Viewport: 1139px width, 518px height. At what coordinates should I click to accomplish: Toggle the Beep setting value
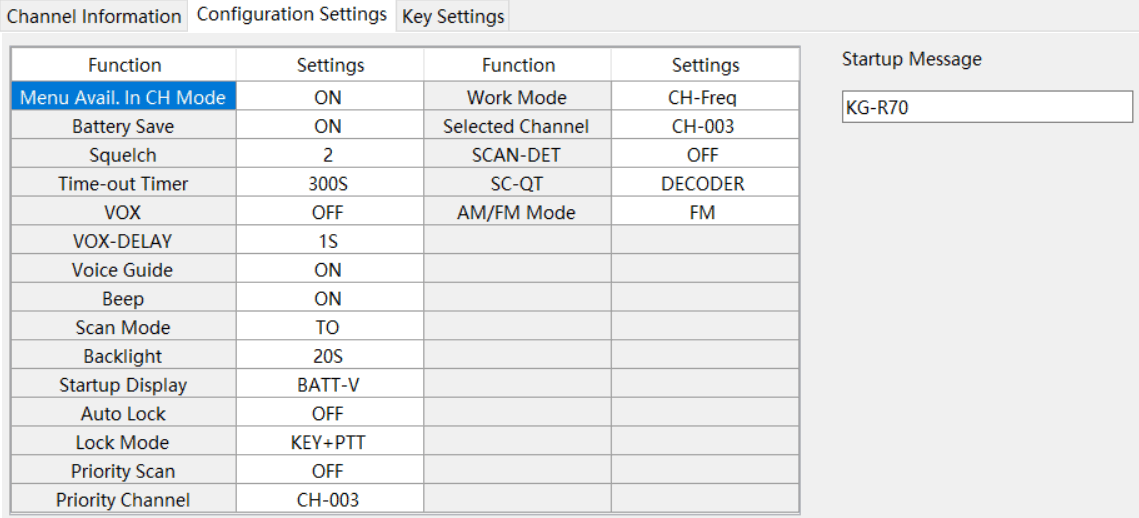click(x=329, y=299)
